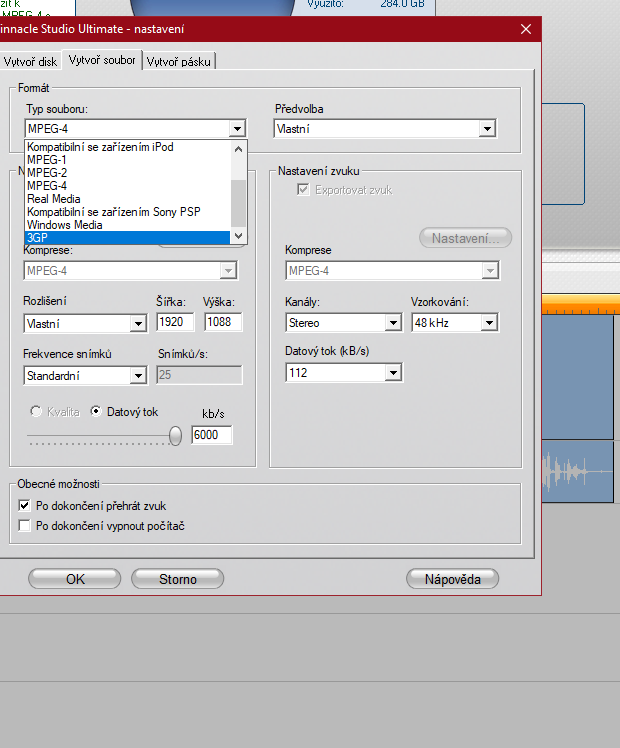Viewport: 620px width, 748px height.
Task: Click the Nápověda help button
Action: point(452,579)
